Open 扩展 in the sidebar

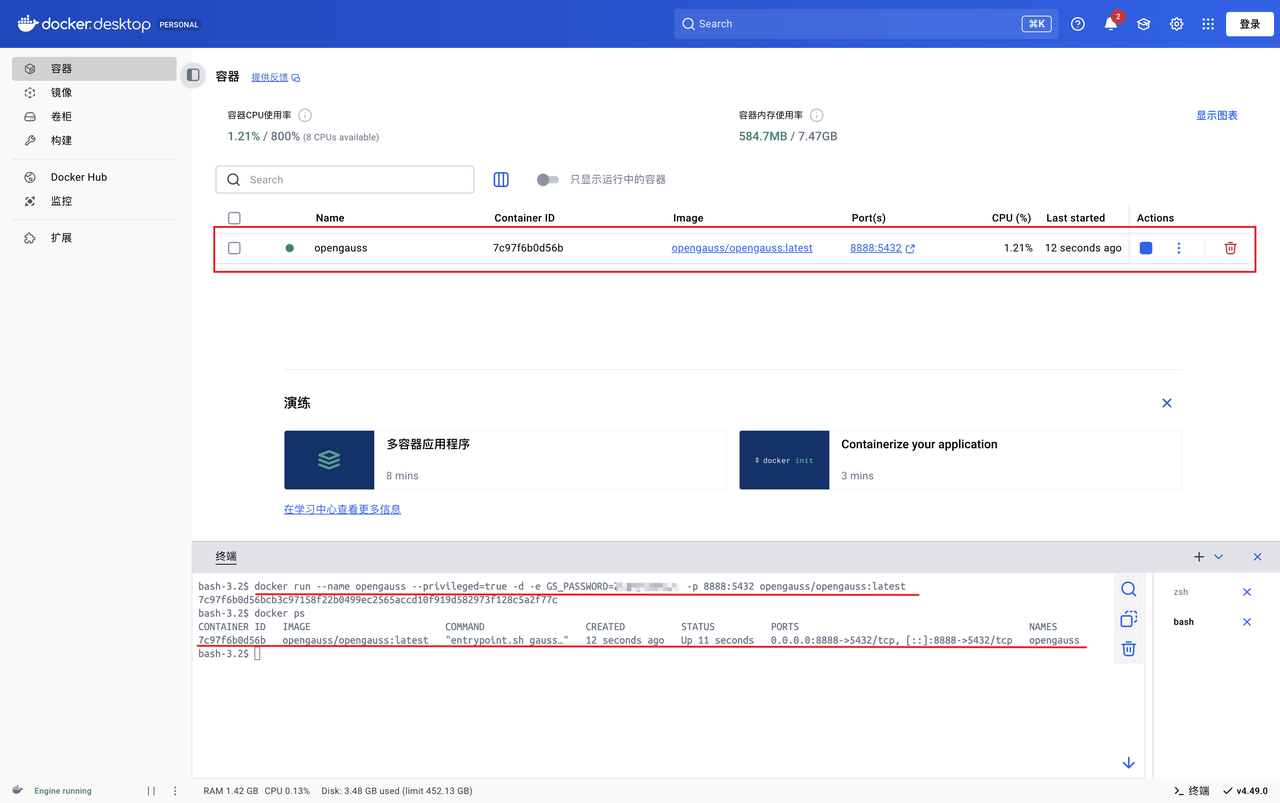click(94, 238)
